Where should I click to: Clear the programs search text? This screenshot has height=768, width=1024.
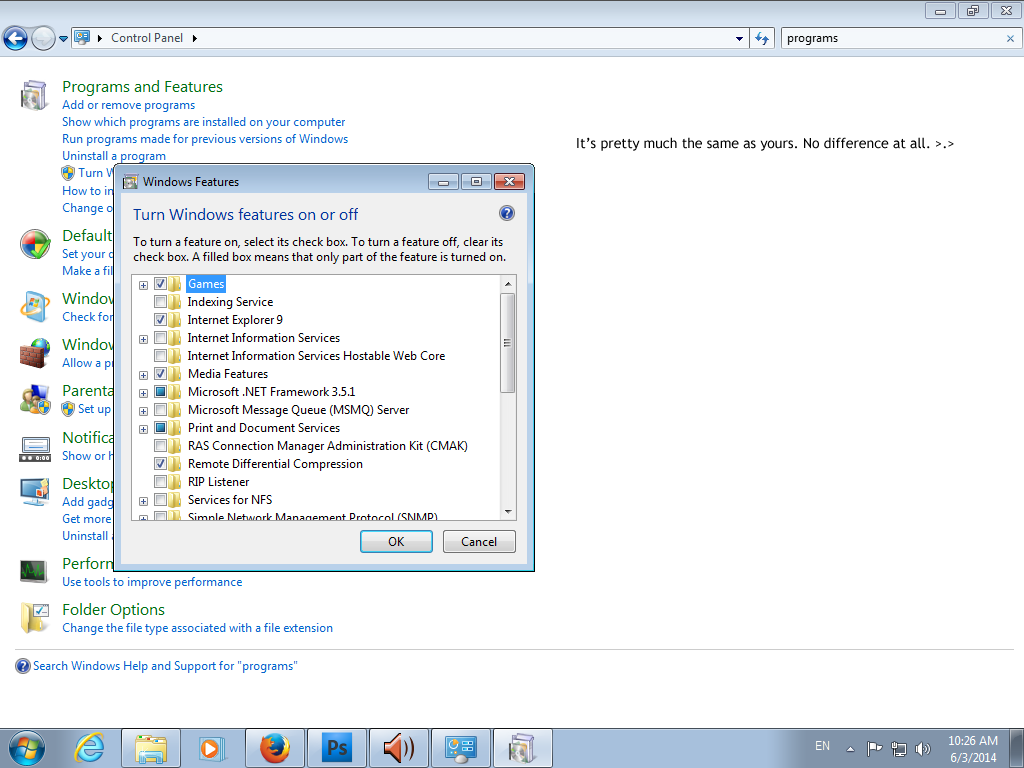tap(1010, 39)
